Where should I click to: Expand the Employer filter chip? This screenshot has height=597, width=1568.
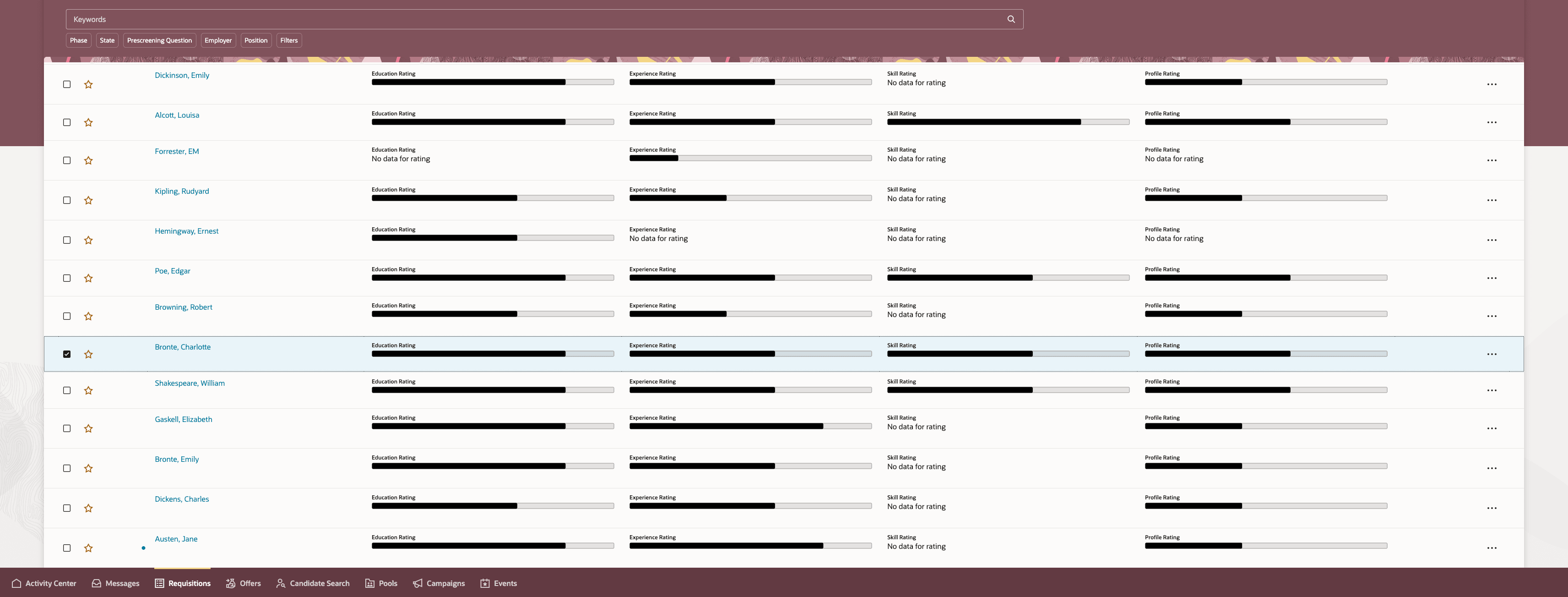pyautogui.click(x=218, y=40)
